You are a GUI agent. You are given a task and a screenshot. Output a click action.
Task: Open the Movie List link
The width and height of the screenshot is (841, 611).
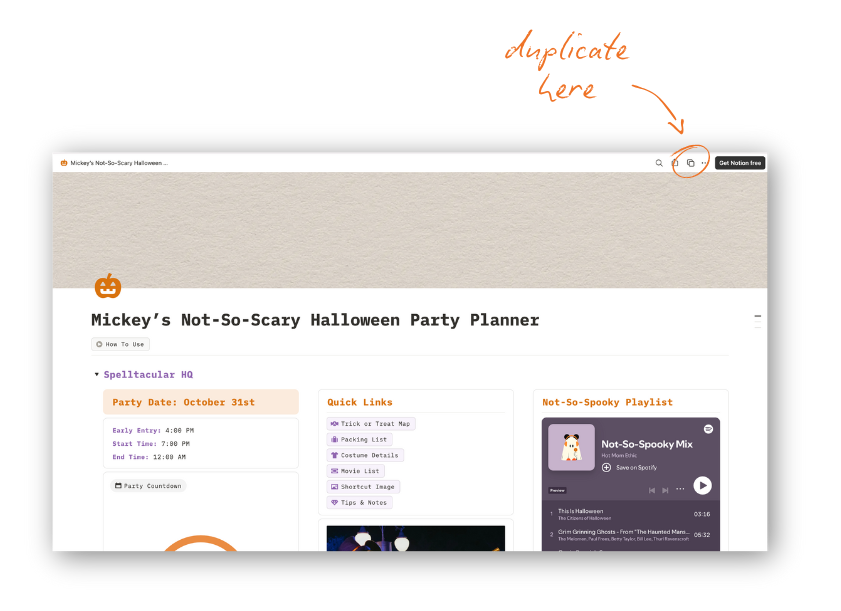point(355,471)
